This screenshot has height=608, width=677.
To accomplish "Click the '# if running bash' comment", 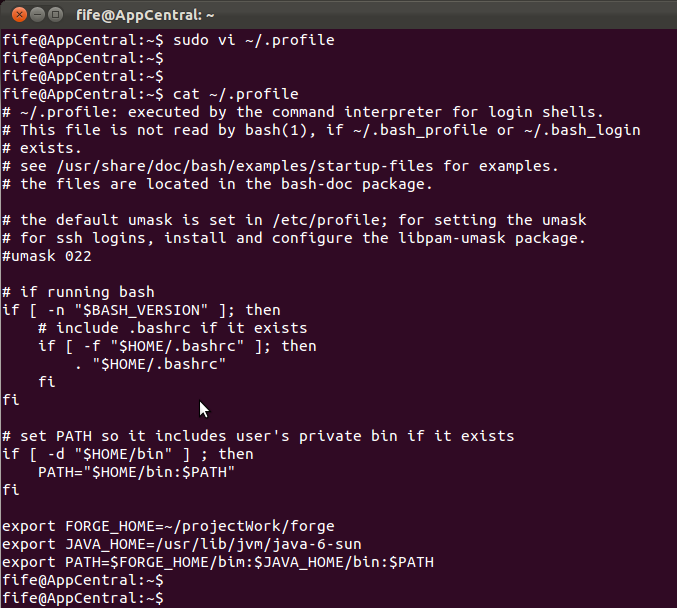I will tap(78, 292).
